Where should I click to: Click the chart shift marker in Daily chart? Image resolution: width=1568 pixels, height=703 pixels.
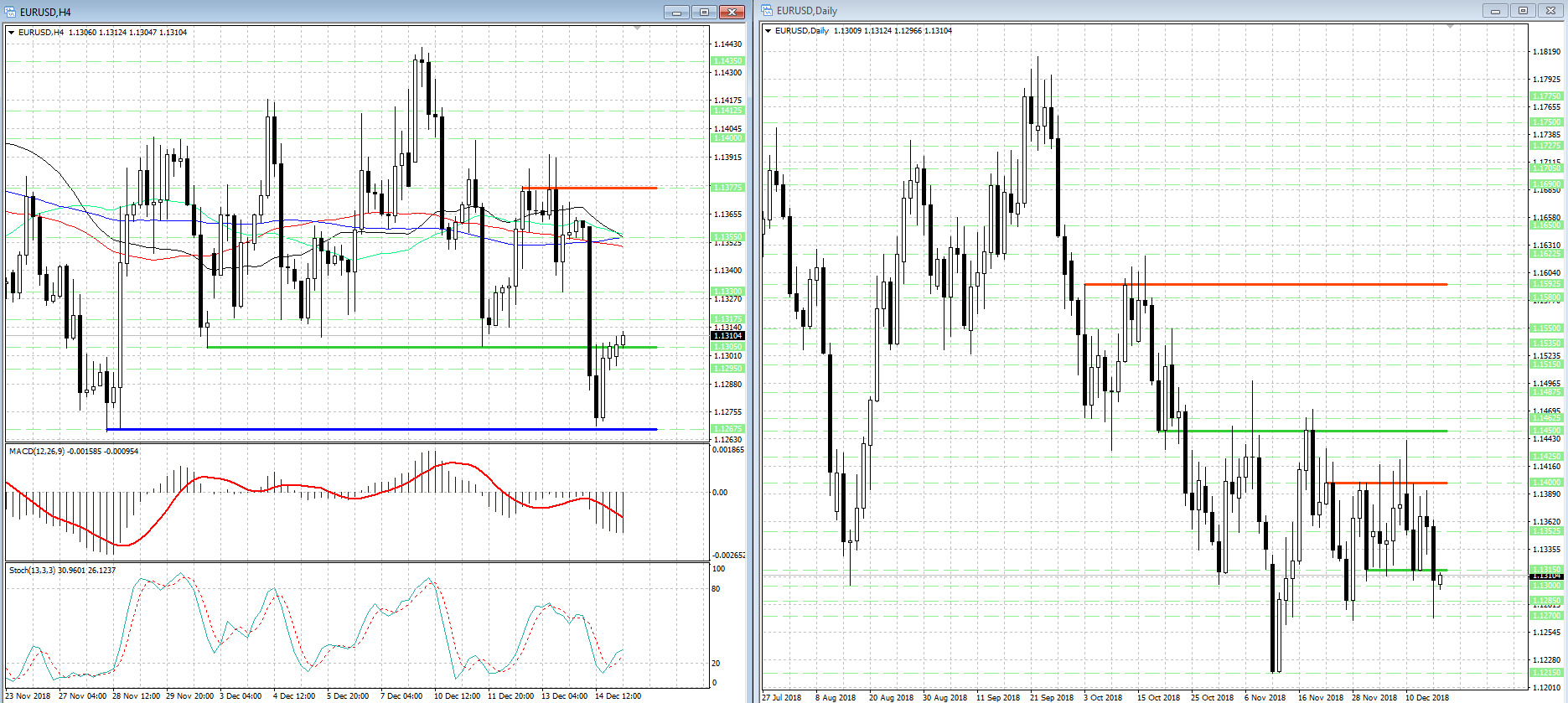click(x=1451, y=27)
